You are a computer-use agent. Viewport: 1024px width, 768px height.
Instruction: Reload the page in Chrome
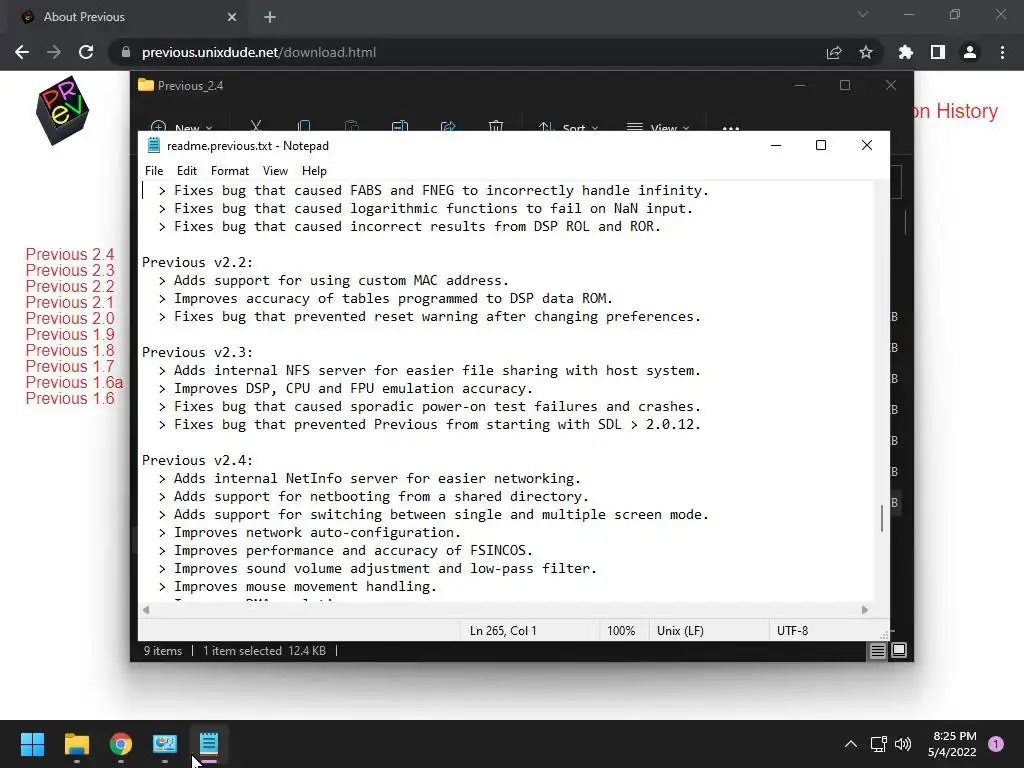point(86,52)
